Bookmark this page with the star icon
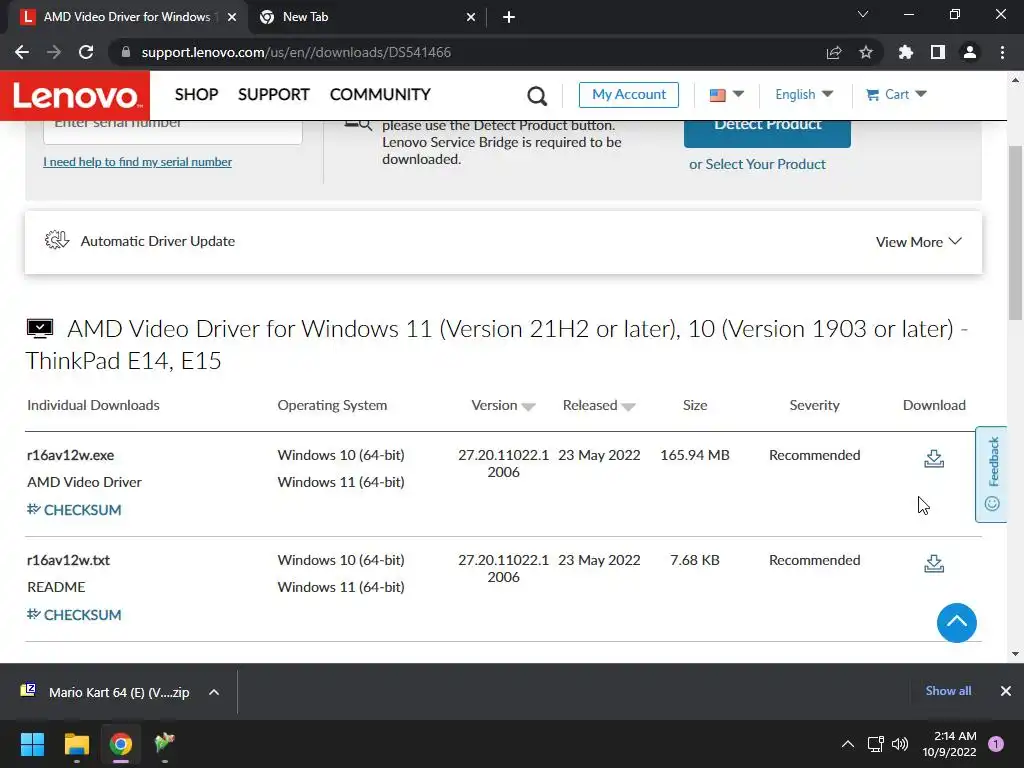This screenshot has width=1024, height=768. [x=866, y=52]
